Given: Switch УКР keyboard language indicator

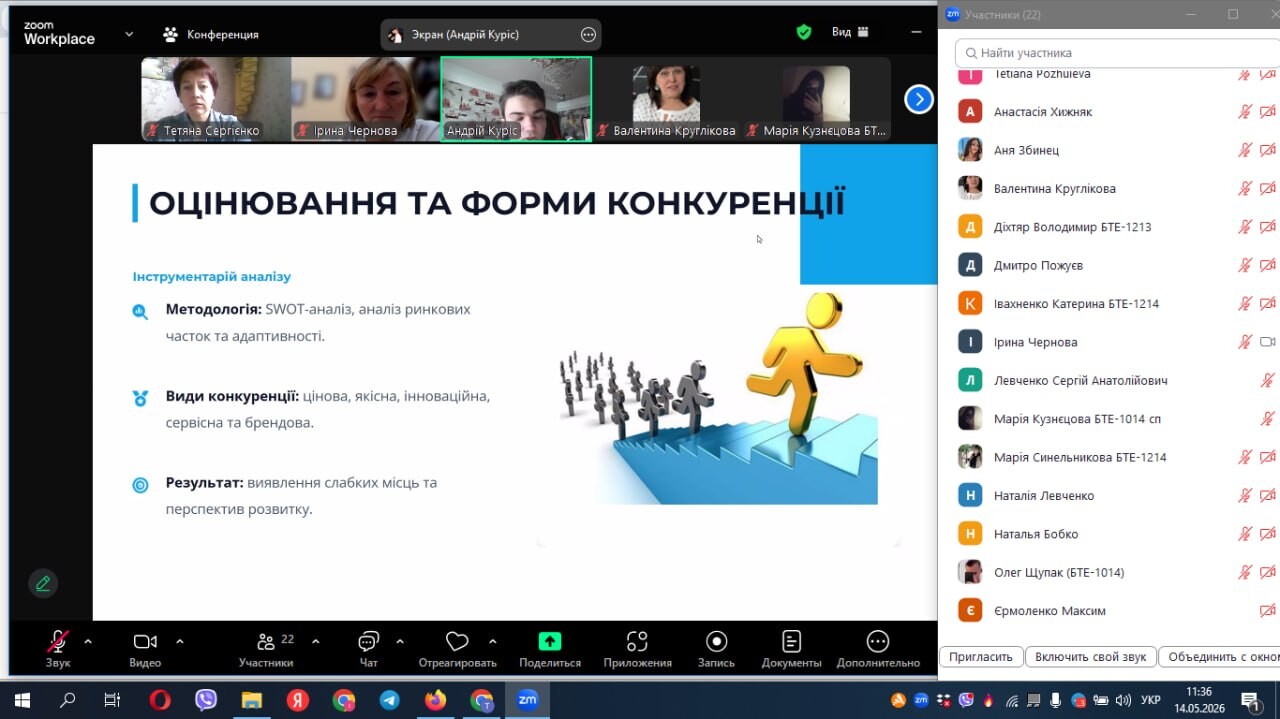Looking at the screenshot, I should click(1151, 700).
